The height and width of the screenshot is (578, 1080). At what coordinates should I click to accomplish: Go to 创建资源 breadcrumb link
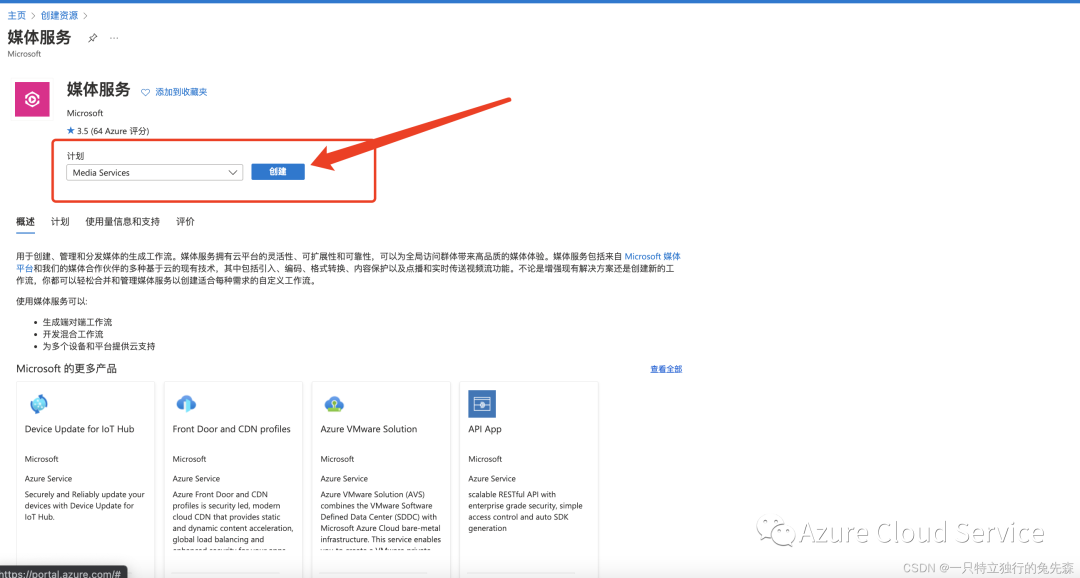point(59,15)
